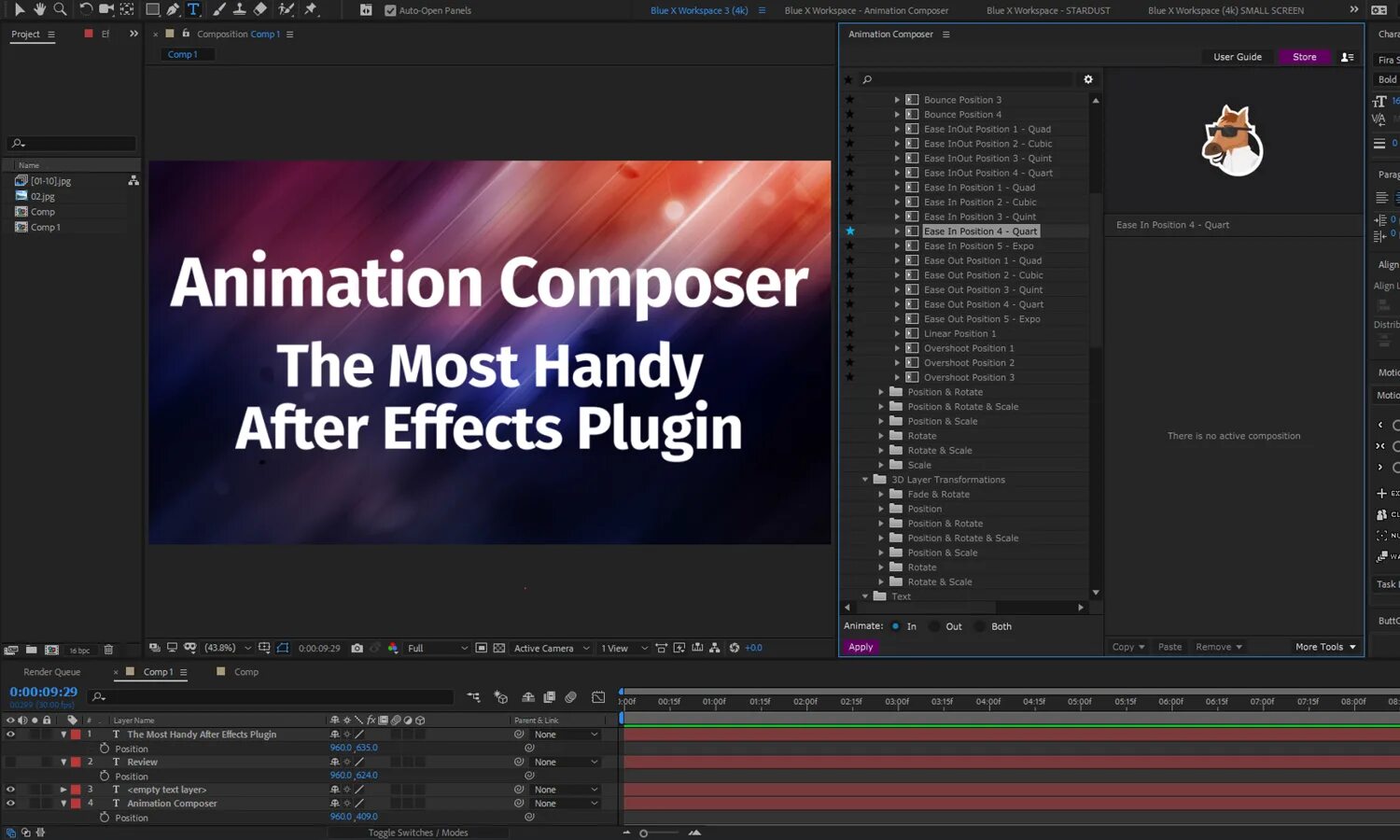Select the Rotation tool
The width and height of the screenshot is (1400, 840).
(x=86, y=9)
